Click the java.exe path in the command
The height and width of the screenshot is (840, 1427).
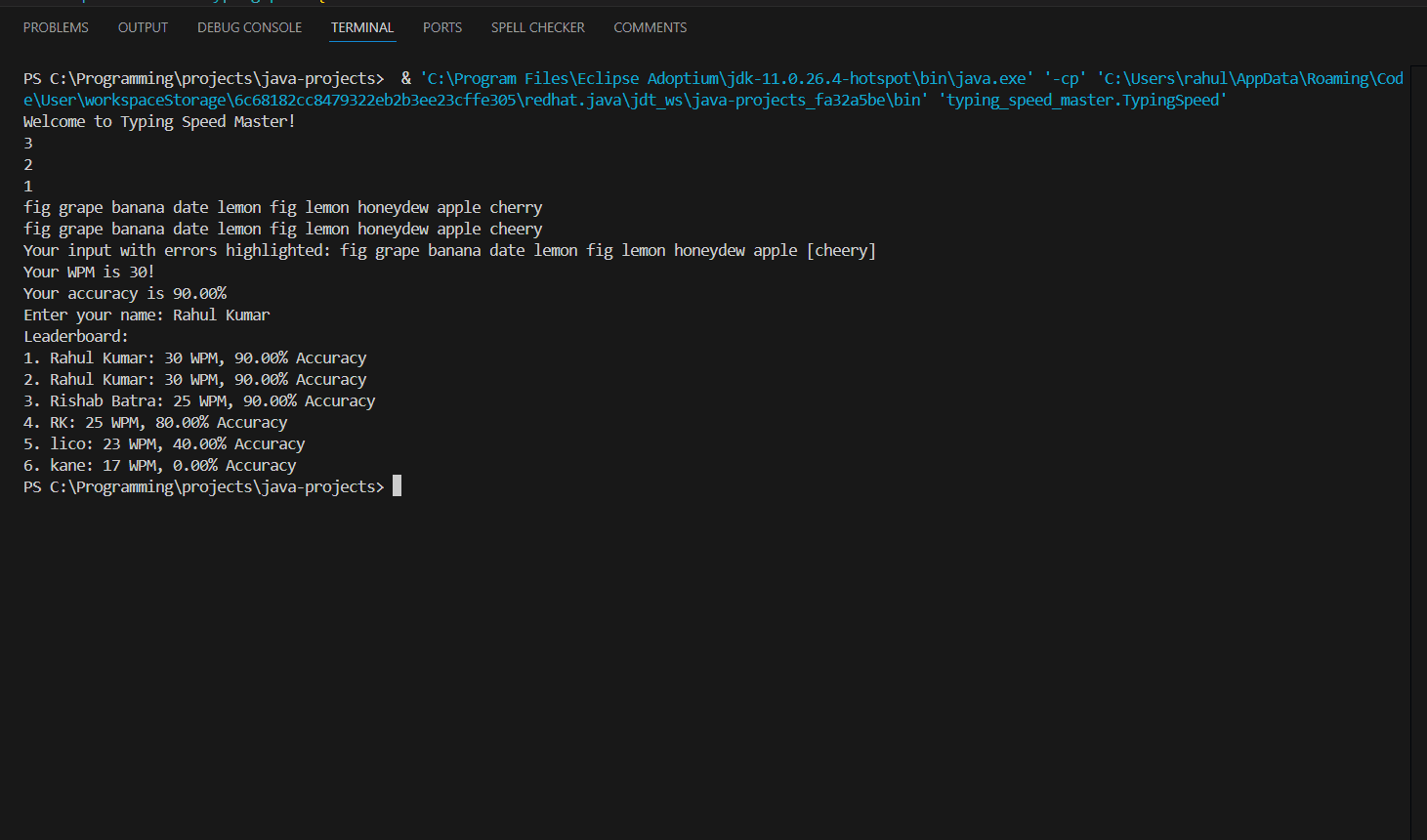pyautogui.click(x=727, y=79)
